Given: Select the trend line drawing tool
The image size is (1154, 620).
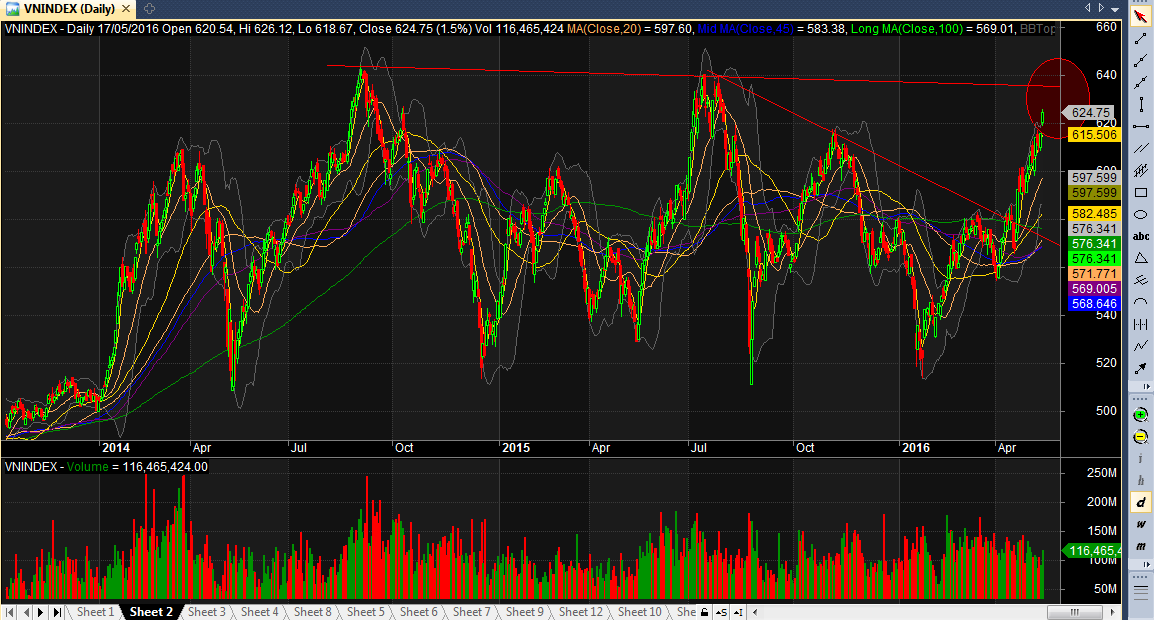Looking at the screenshot, I should 1140,38.
